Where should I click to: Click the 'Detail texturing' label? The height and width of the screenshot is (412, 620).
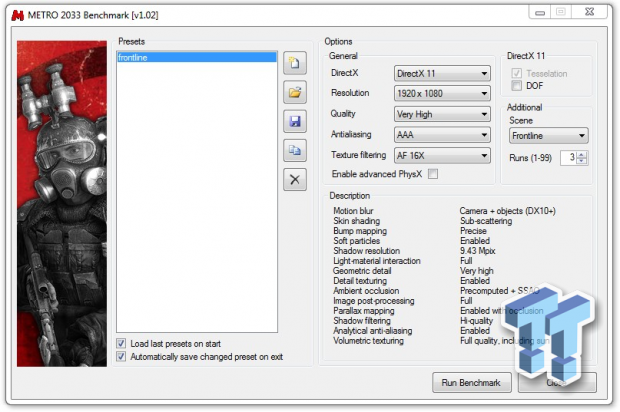click(x=360, y=281)
